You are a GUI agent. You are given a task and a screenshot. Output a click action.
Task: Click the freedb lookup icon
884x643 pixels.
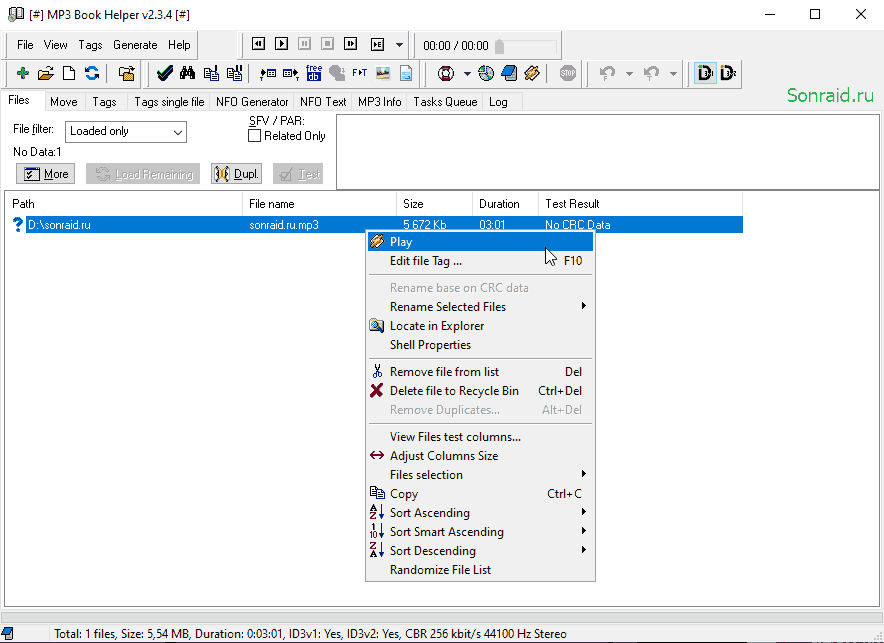(x=313, y=73)
